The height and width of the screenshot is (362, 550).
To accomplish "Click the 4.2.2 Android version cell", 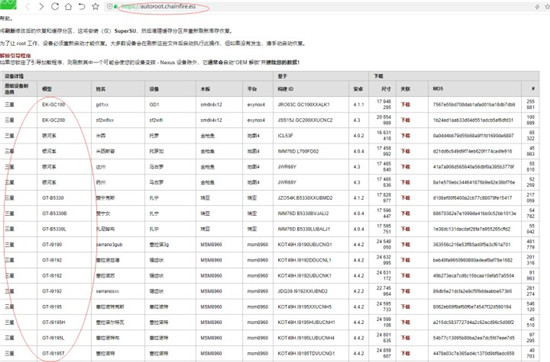I will [358, 291].
